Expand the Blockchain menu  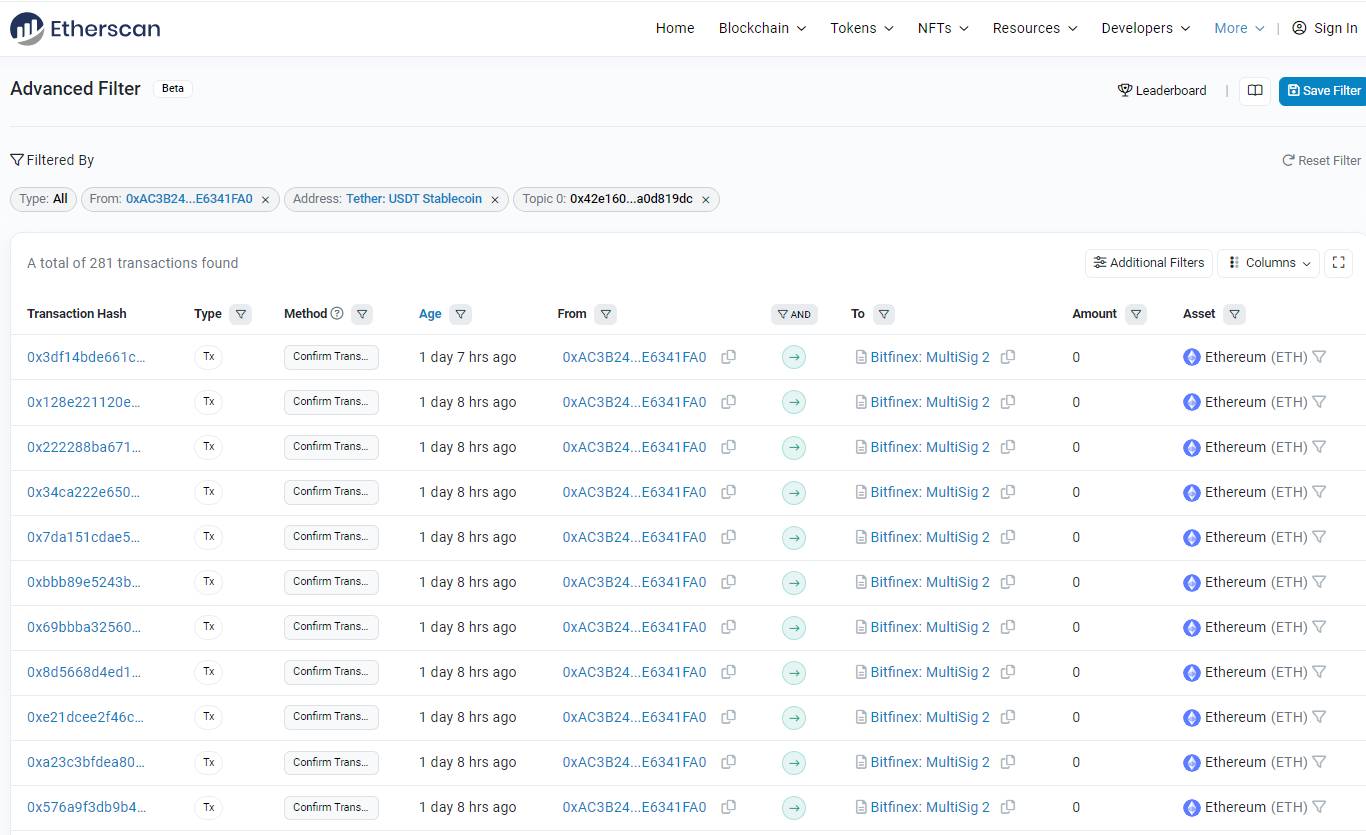point(762,28)
